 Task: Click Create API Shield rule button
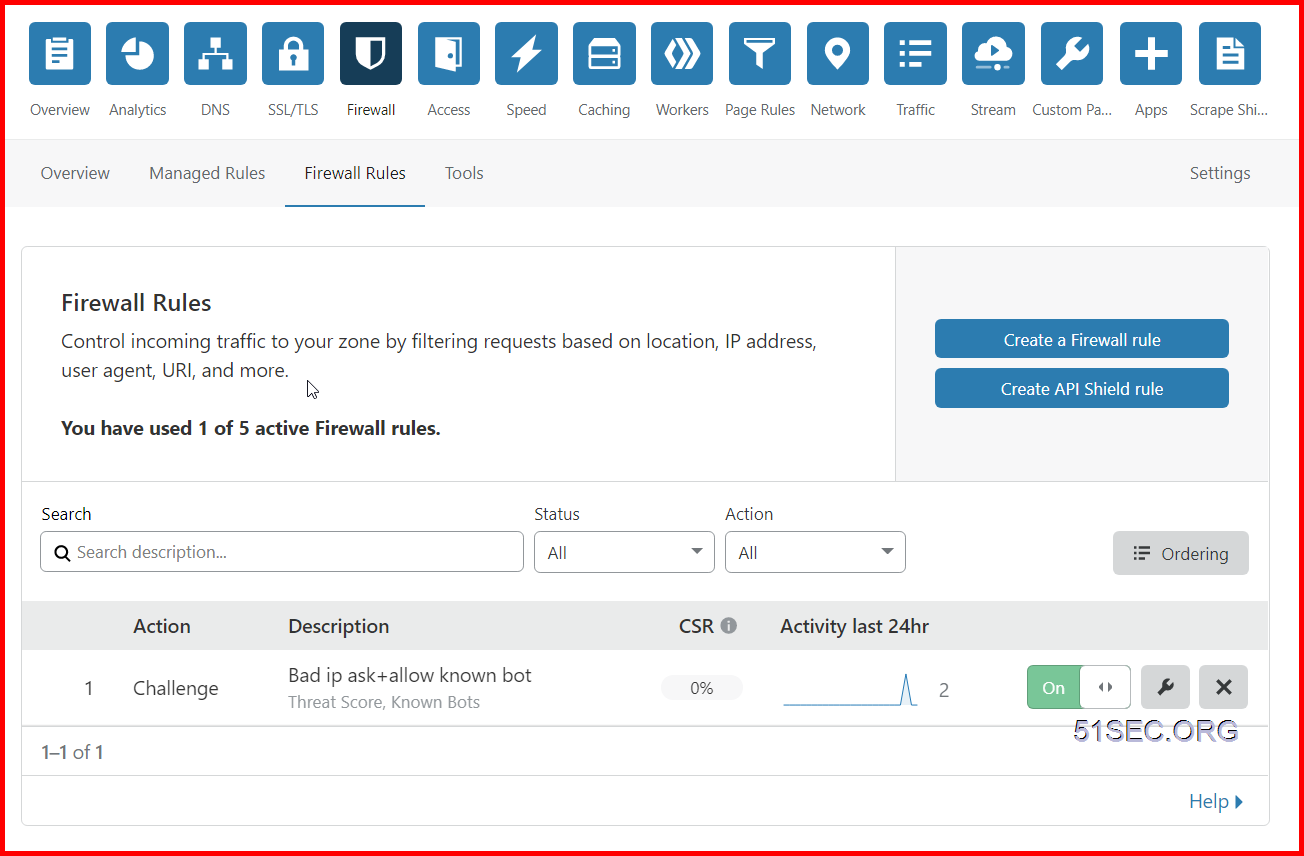click(1082, 388)
